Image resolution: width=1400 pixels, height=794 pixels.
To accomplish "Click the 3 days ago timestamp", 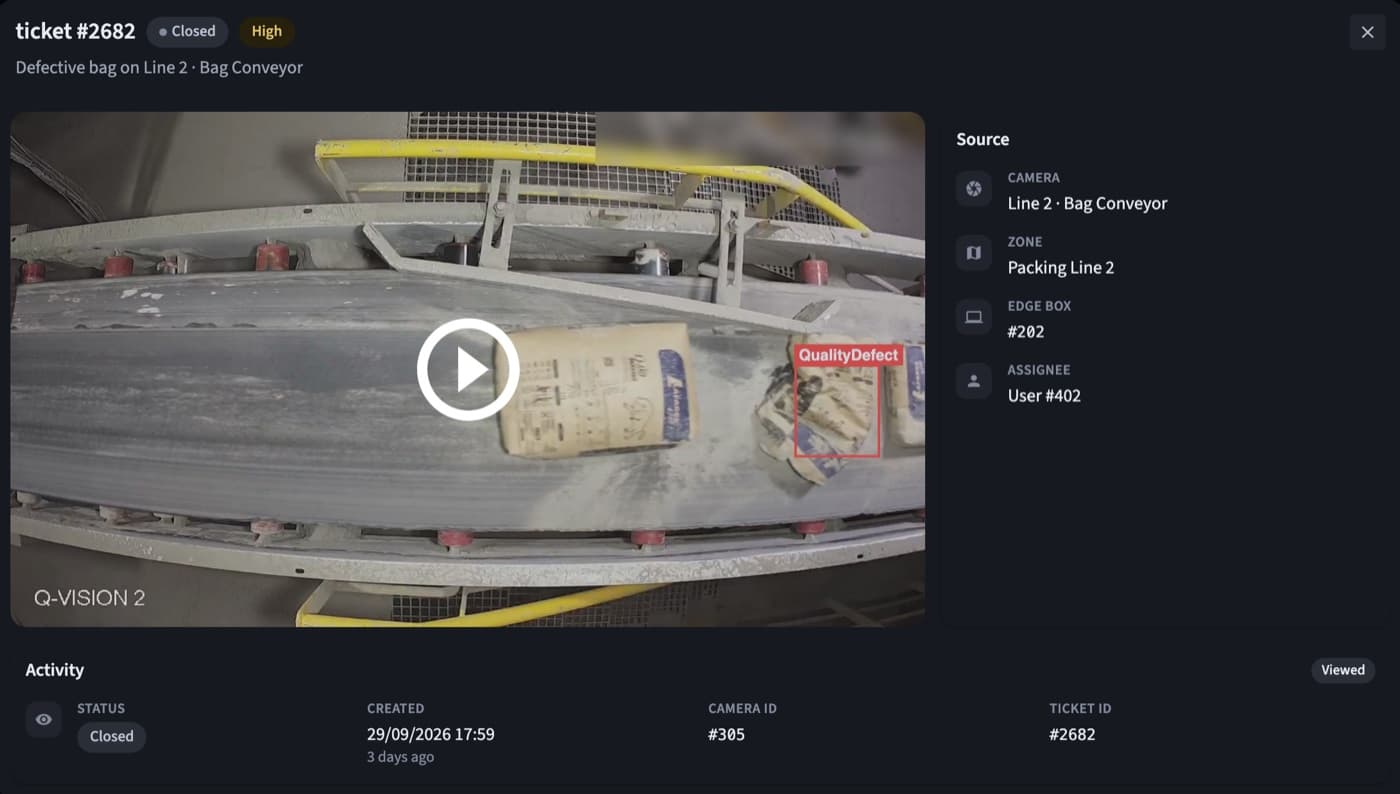I will [x=400, y=757].
